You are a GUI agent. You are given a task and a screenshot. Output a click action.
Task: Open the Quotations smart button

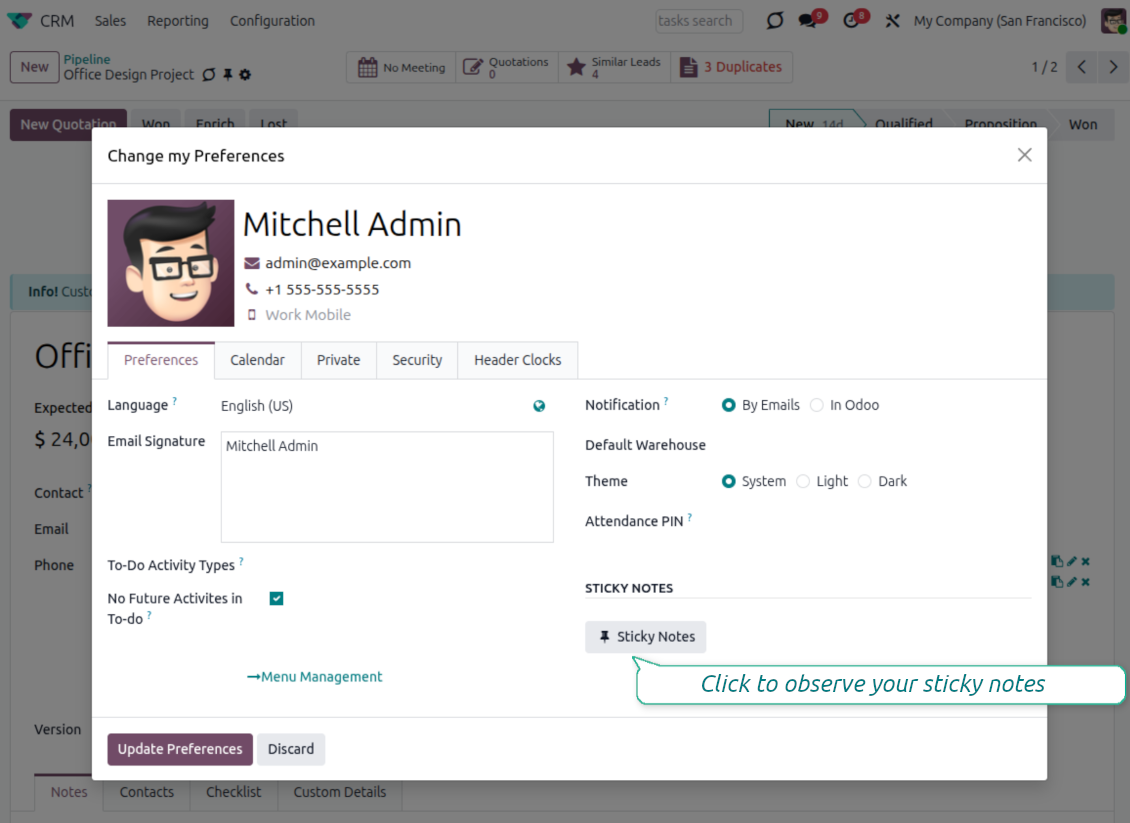click(507, 67)
